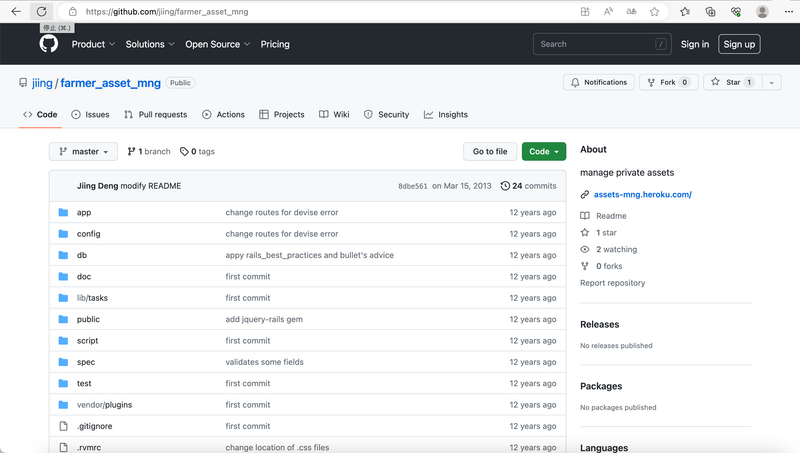This screenshot has width=800, height=453.
Task: Switch to the Code tab
Action: (x=40, y=115)
